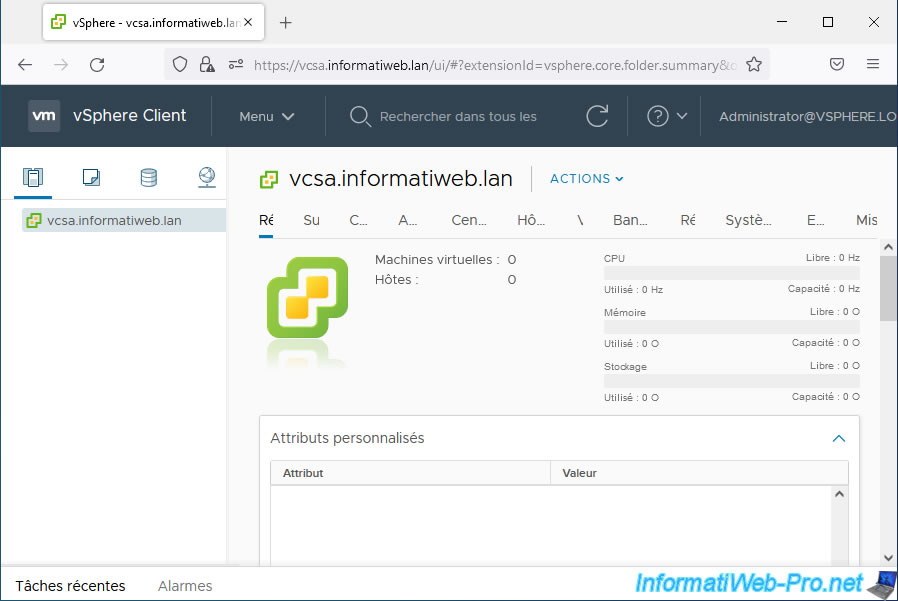Screen dimensions: 898x601
Task: Click the Mémoire usage bar
Action: click(731, 327)
